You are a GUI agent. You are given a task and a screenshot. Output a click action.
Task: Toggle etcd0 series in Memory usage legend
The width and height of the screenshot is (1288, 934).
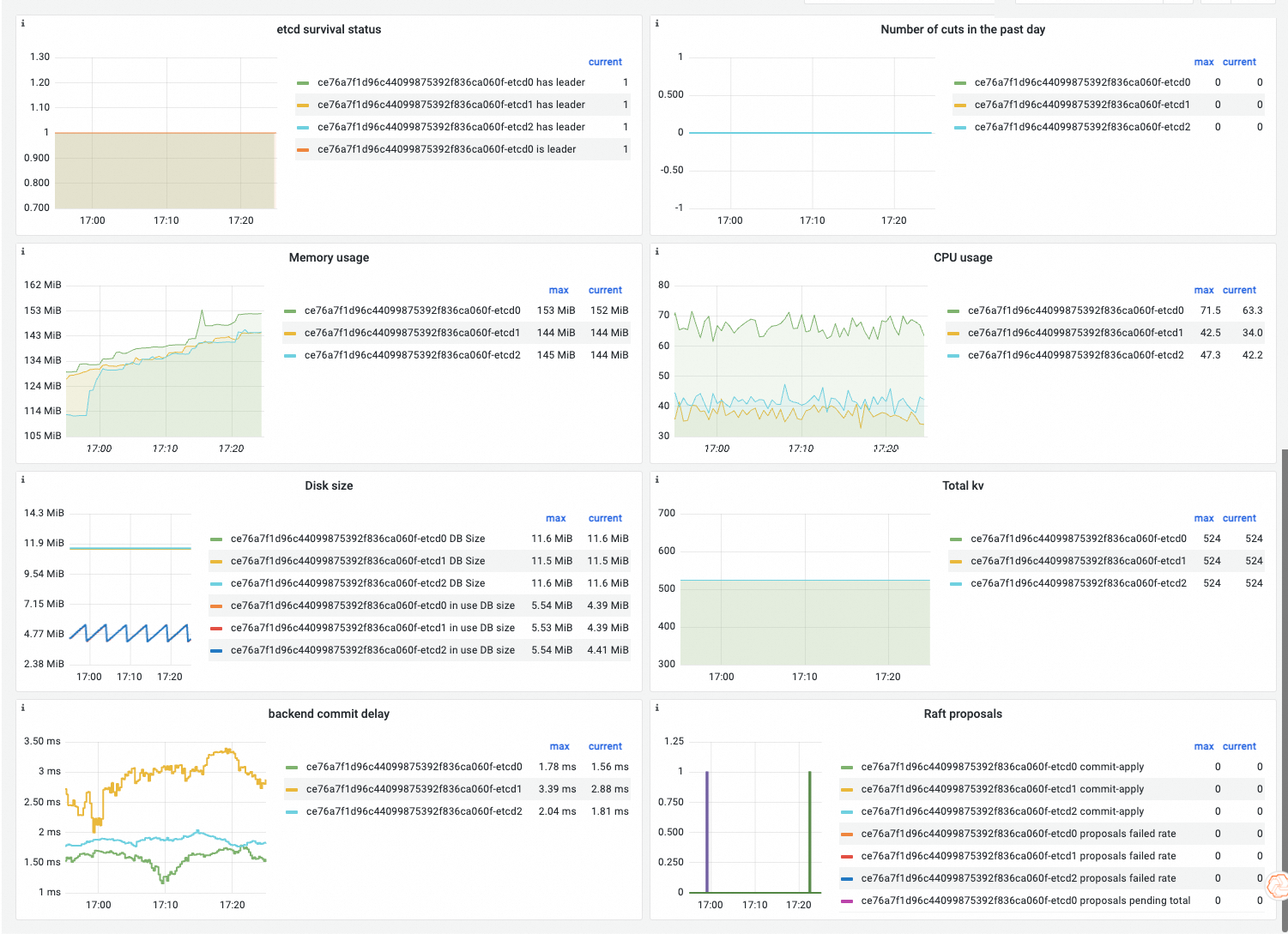[413, 310]
